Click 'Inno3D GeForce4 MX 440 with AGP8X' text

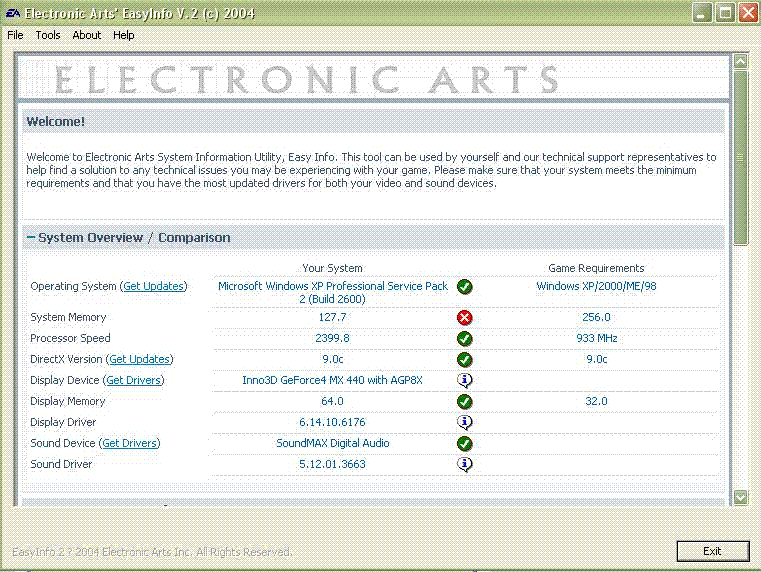pos(332,380)
